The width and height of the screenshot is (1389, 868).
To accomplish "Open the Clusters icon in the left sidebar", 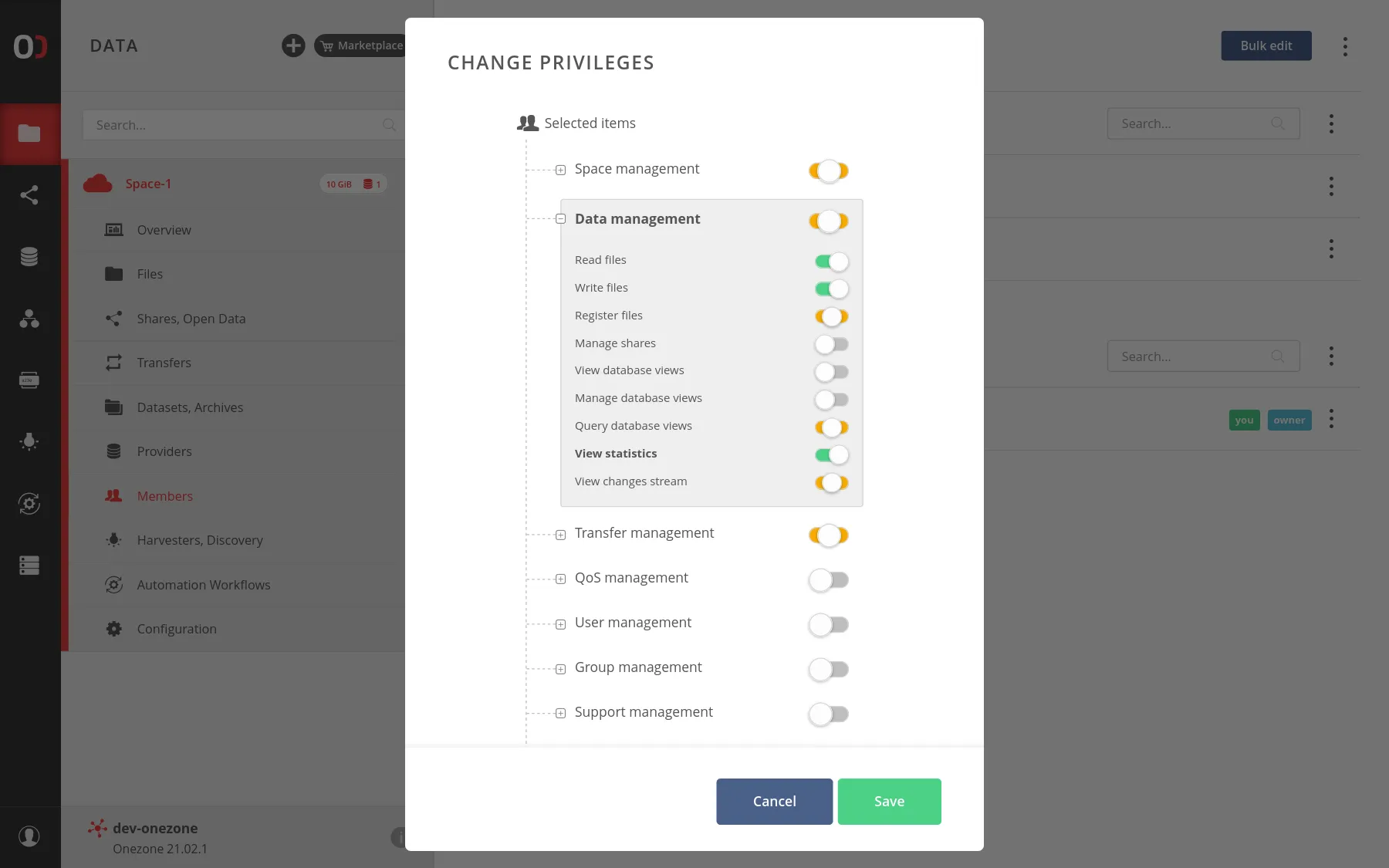I will click(29, 566).
